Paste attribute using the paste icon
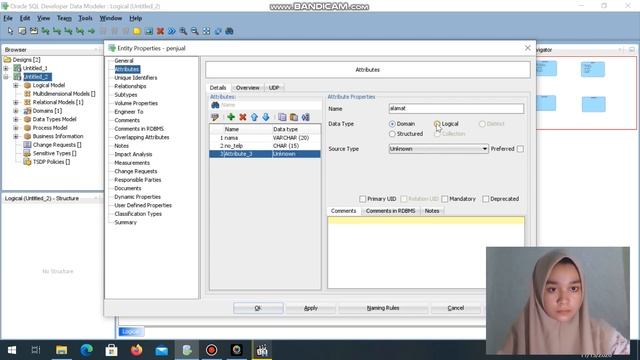This screenshot has width=640, height=360. point(294,117)
